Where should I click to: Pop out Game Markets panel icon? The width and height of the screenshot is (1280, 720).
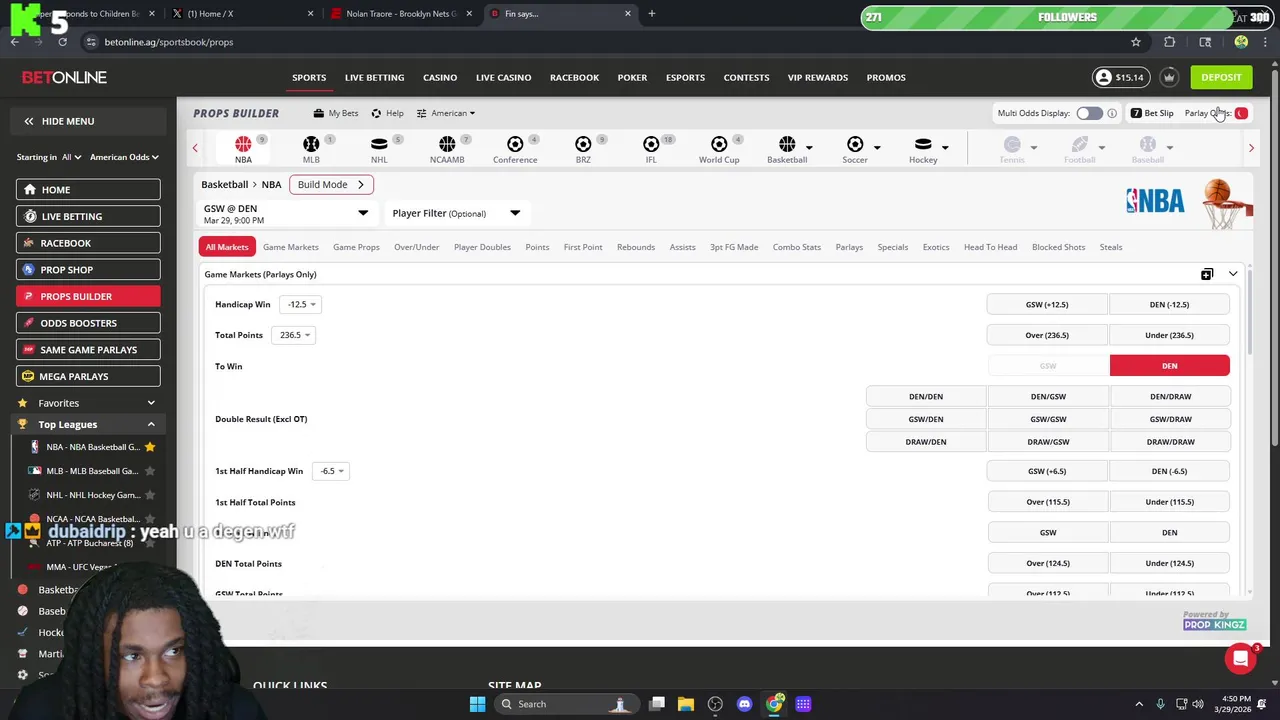point(1207,274)
